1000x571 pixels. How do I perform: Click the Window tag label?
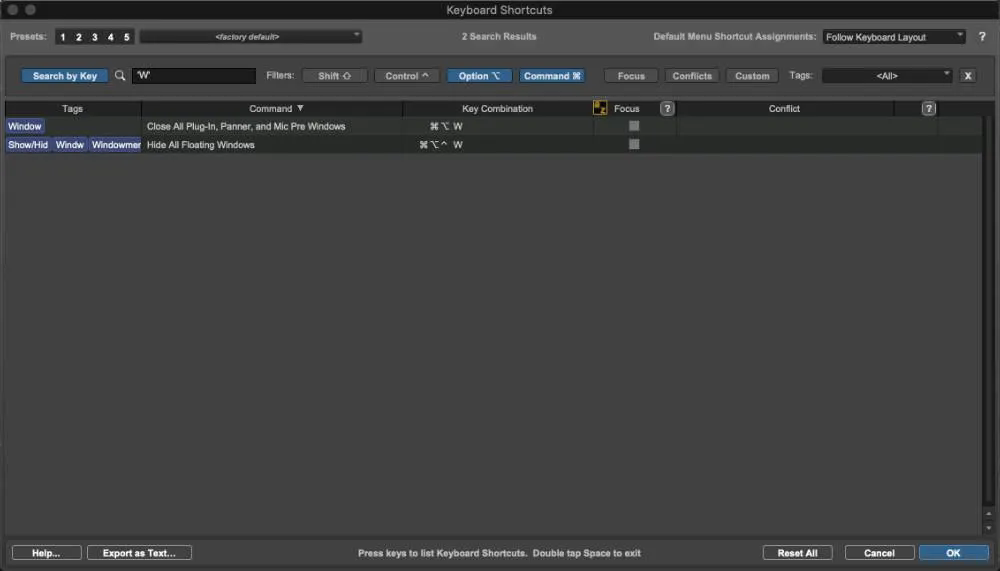pyautogui.click(x=25, y=126)
